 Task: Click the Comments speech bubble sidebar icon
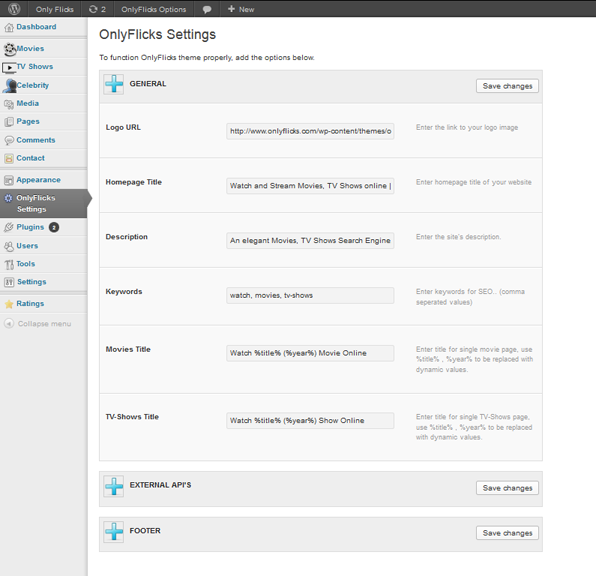point(9,140)
